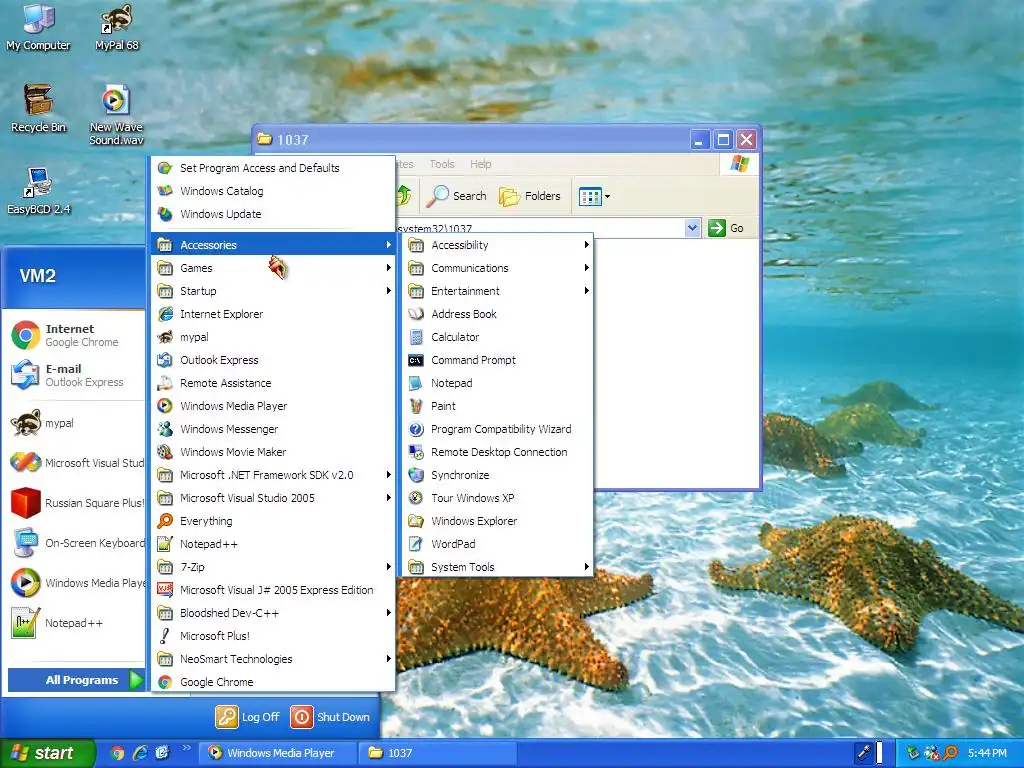Toggle Folders pane in 1037 window
1024x768 pixels.
[x=530, y=196]
